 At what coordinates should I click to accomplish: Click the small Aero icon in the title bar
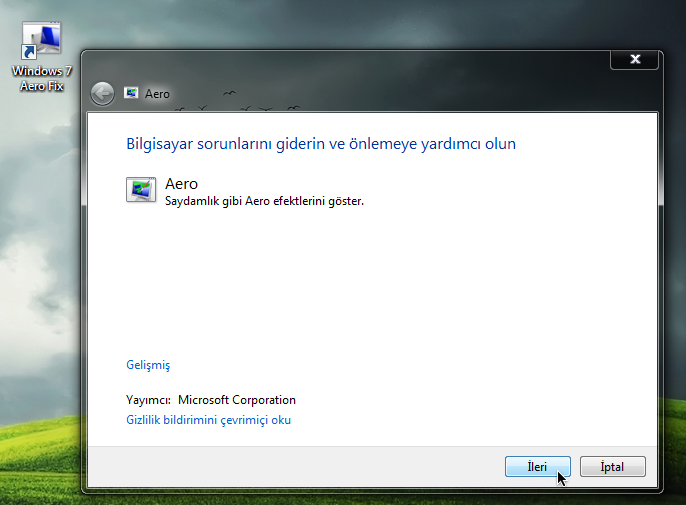(x=131, y=93)
